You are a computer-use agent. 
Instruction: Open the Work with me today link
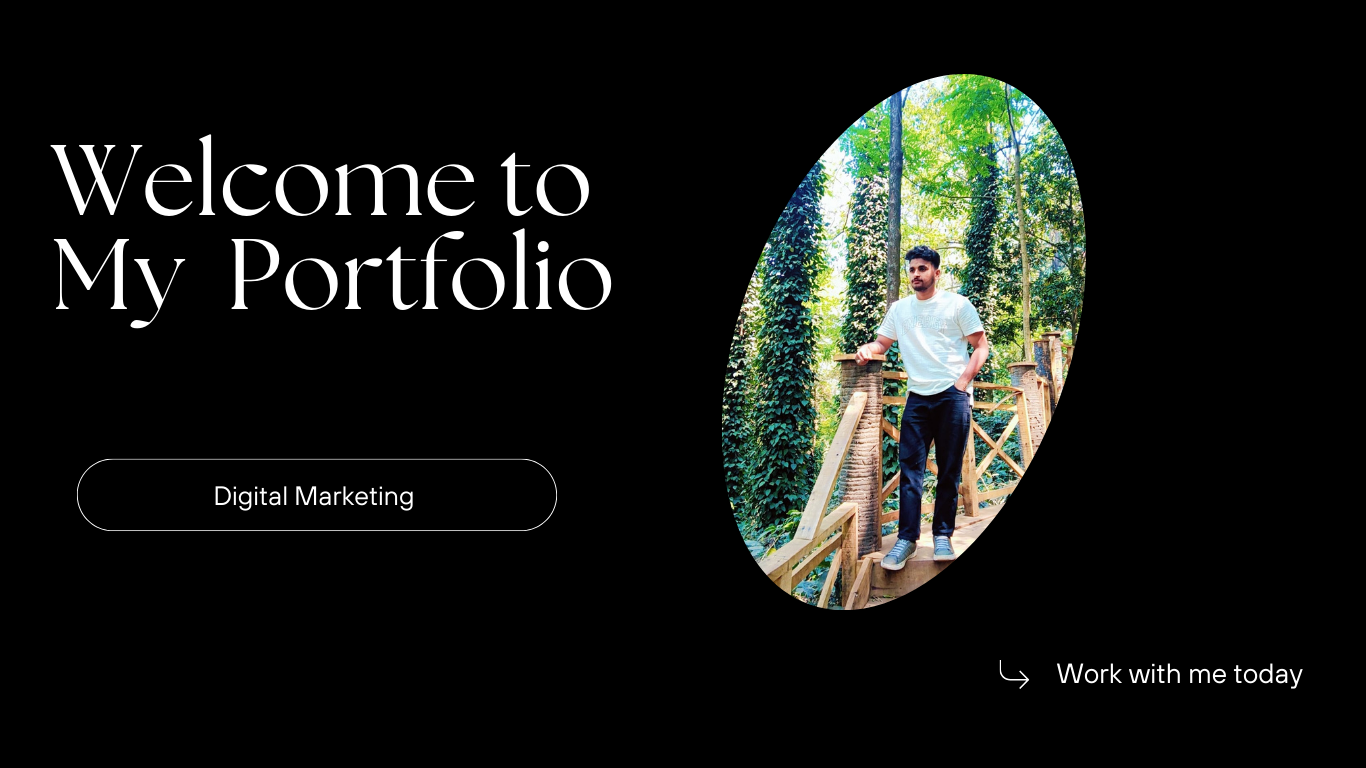point(1179,675)
